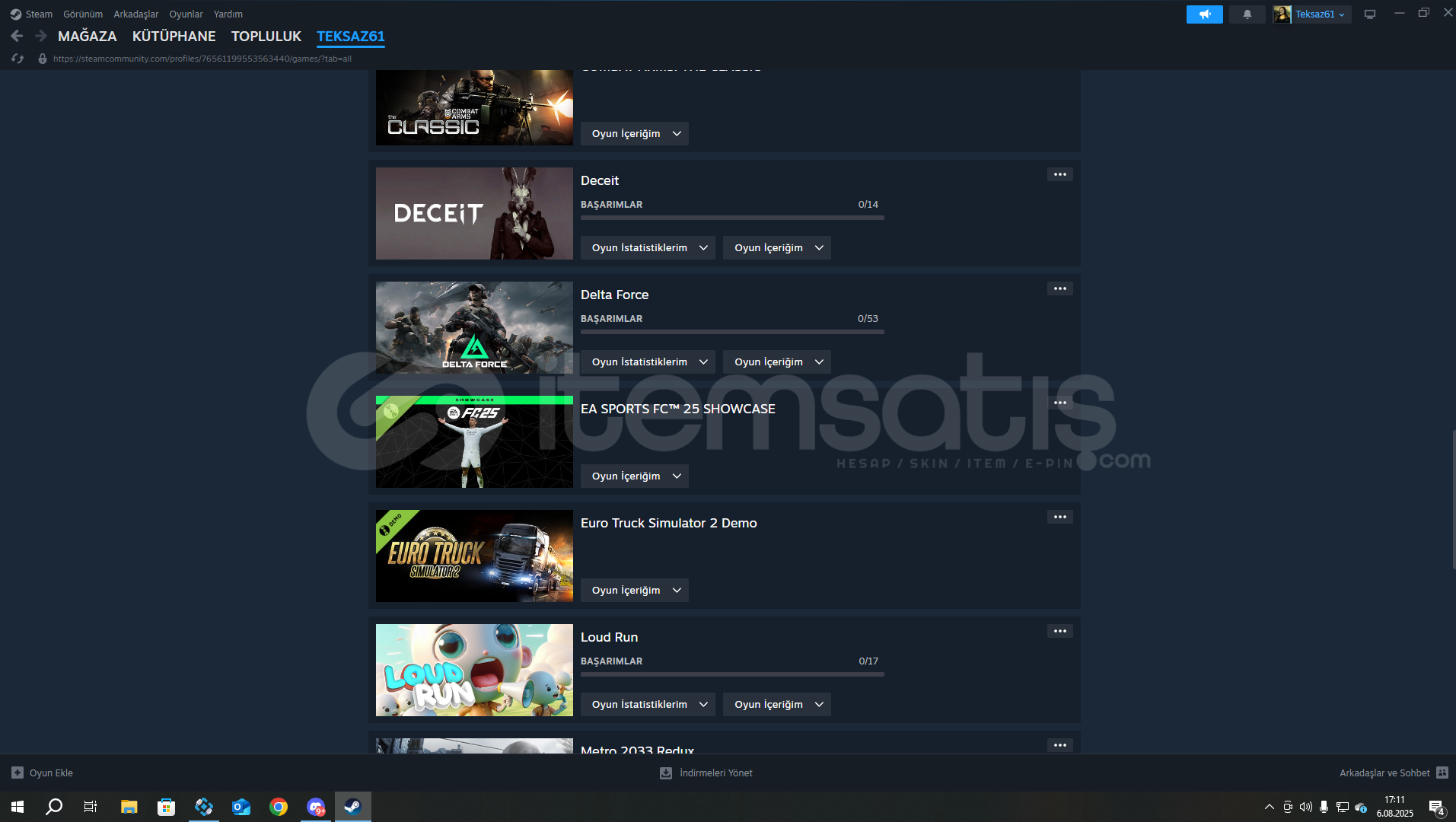Click the EA SPORTS FC 25 SHOWCASE title

678,409
